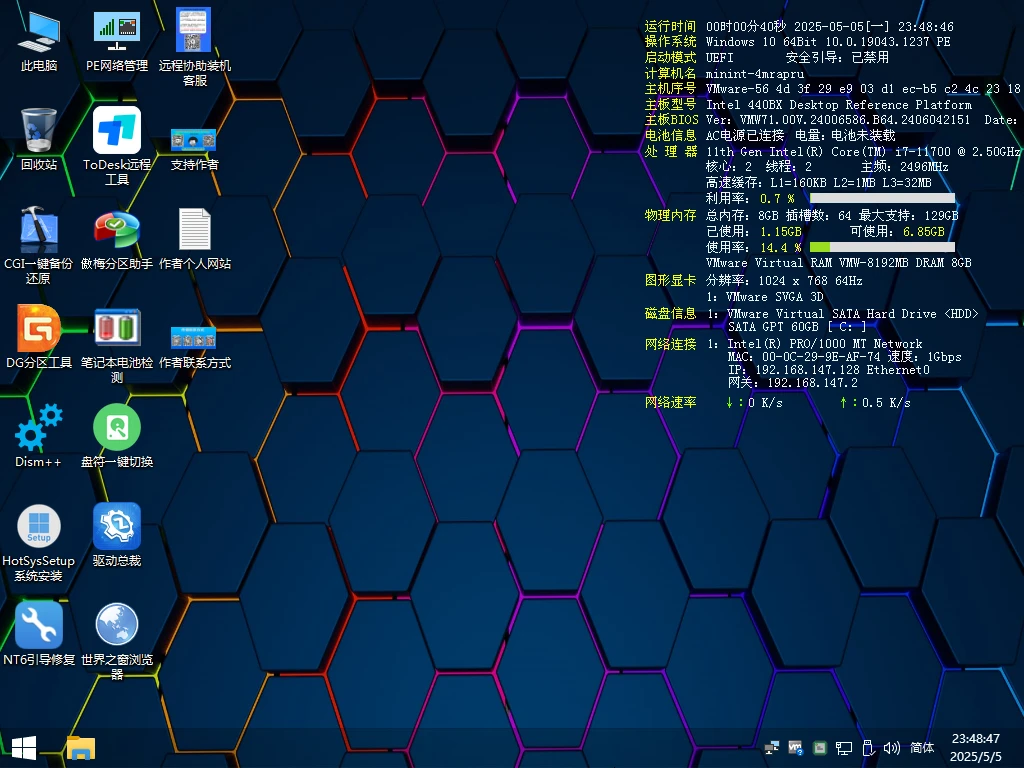Click the 操作系统 Windows 10 64Bit line
The height and width of the screenshot is (768, 1024).
[x=797, y=42]
